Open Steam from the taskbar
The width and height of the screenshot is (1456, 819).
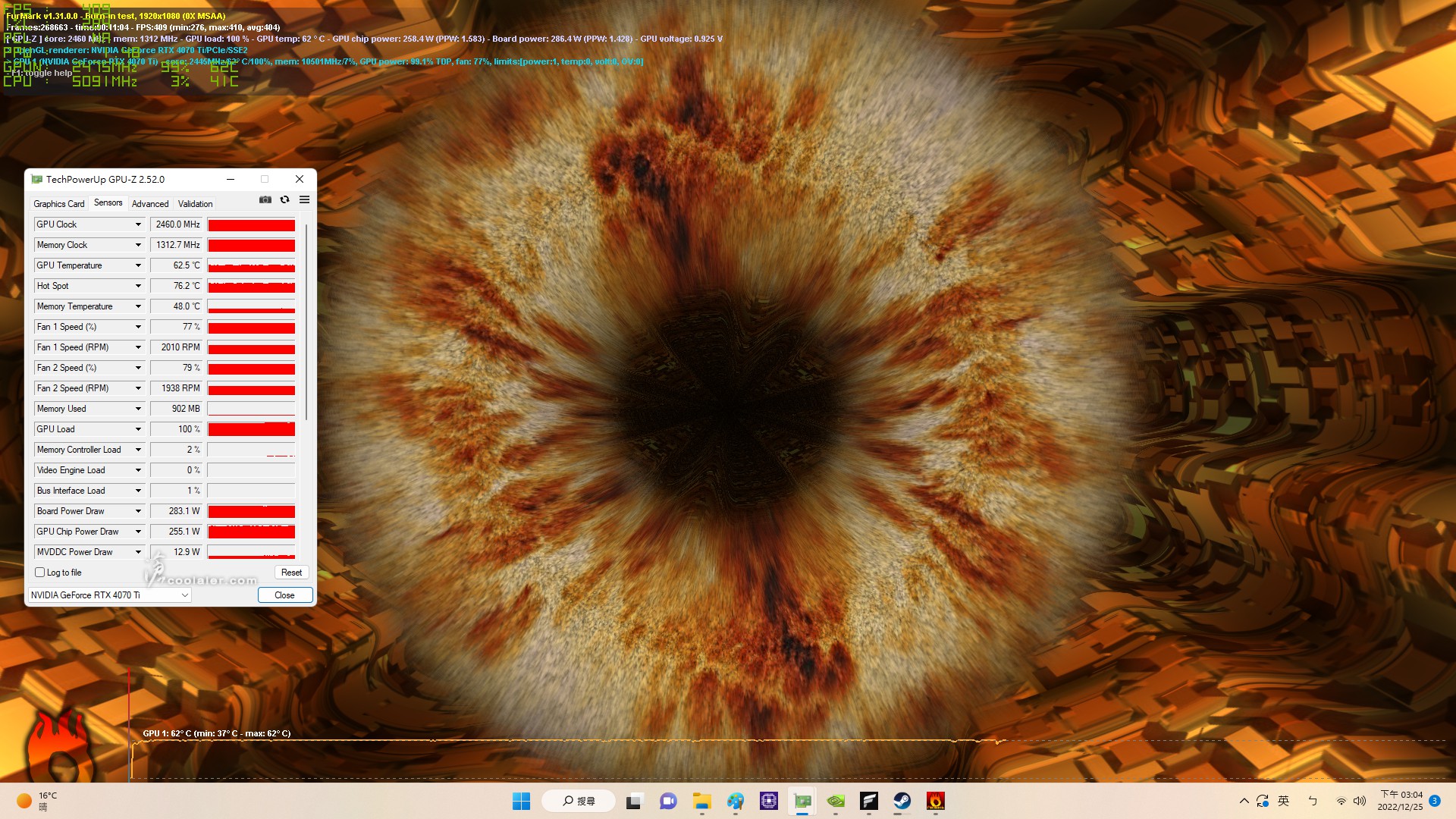pos(902,801)
